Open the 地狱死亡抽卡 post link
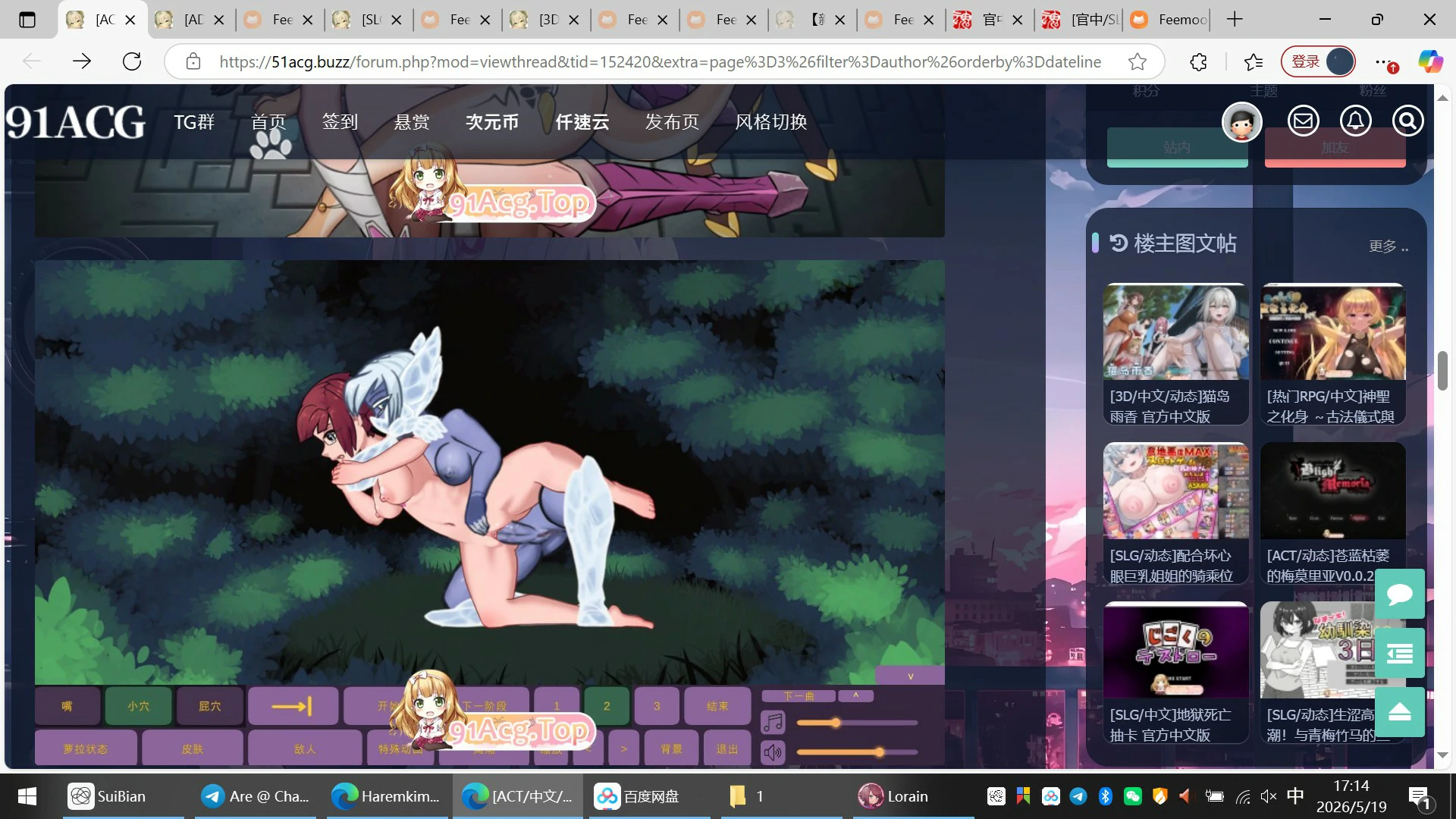 (x=1171, y=725)
